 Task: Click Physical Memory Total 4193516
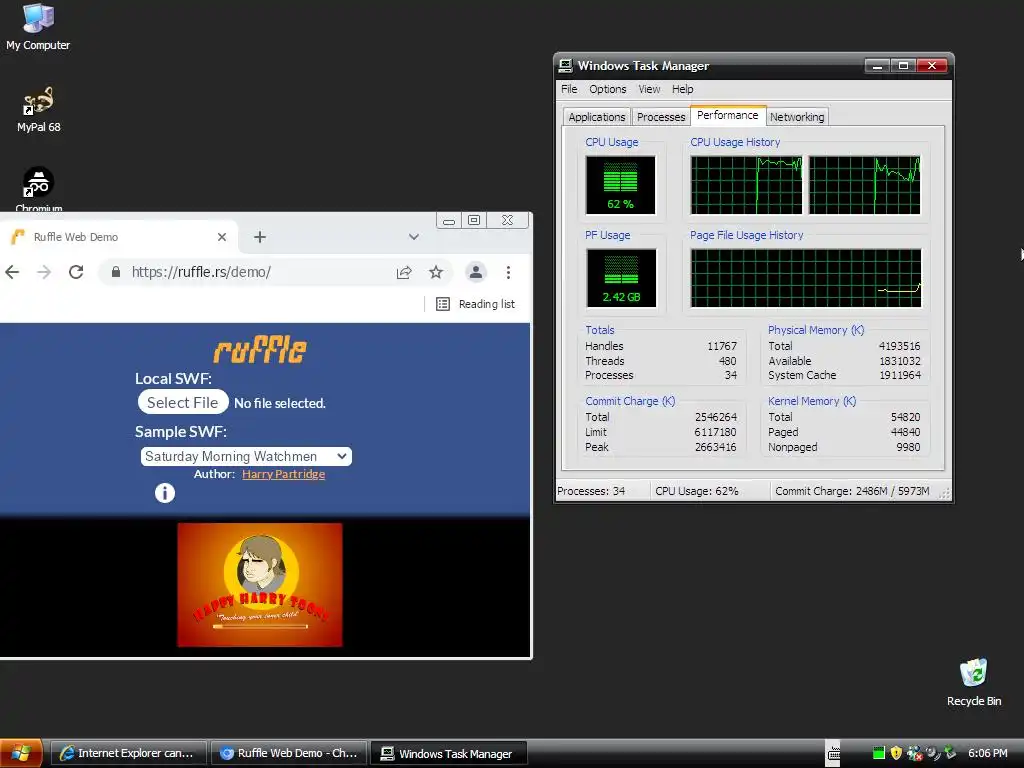pos(899,346)
